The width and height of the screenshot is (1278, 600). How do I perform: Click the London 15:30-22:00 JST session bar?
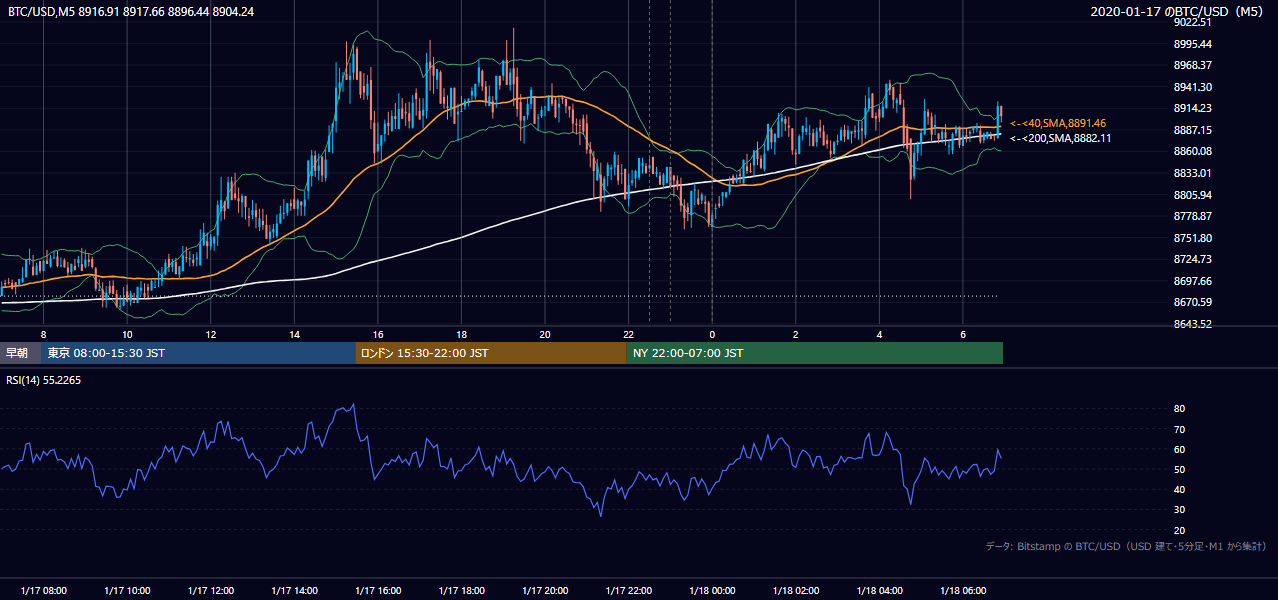click(491, 353)
